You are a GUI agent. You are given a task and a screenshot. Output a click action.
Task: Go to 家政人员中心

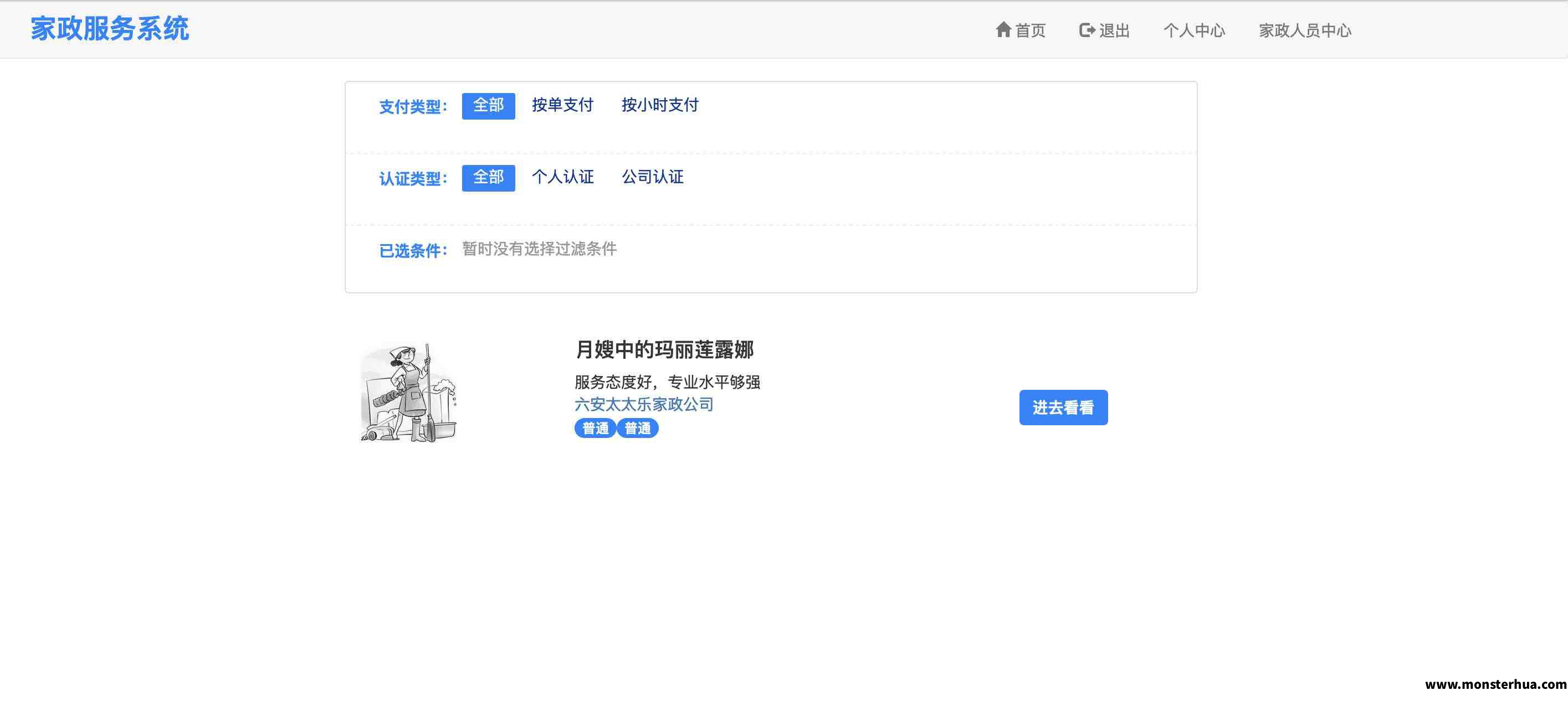point(1304,30)
